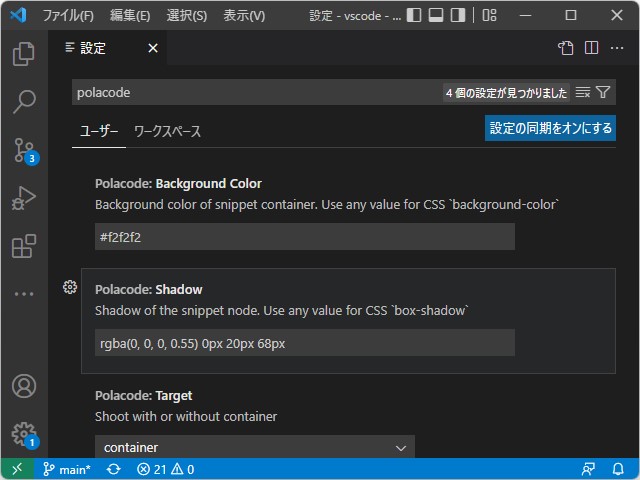Split the editor to the right
Viewport: 640px width, 480px height.
(x=591, y=48)
